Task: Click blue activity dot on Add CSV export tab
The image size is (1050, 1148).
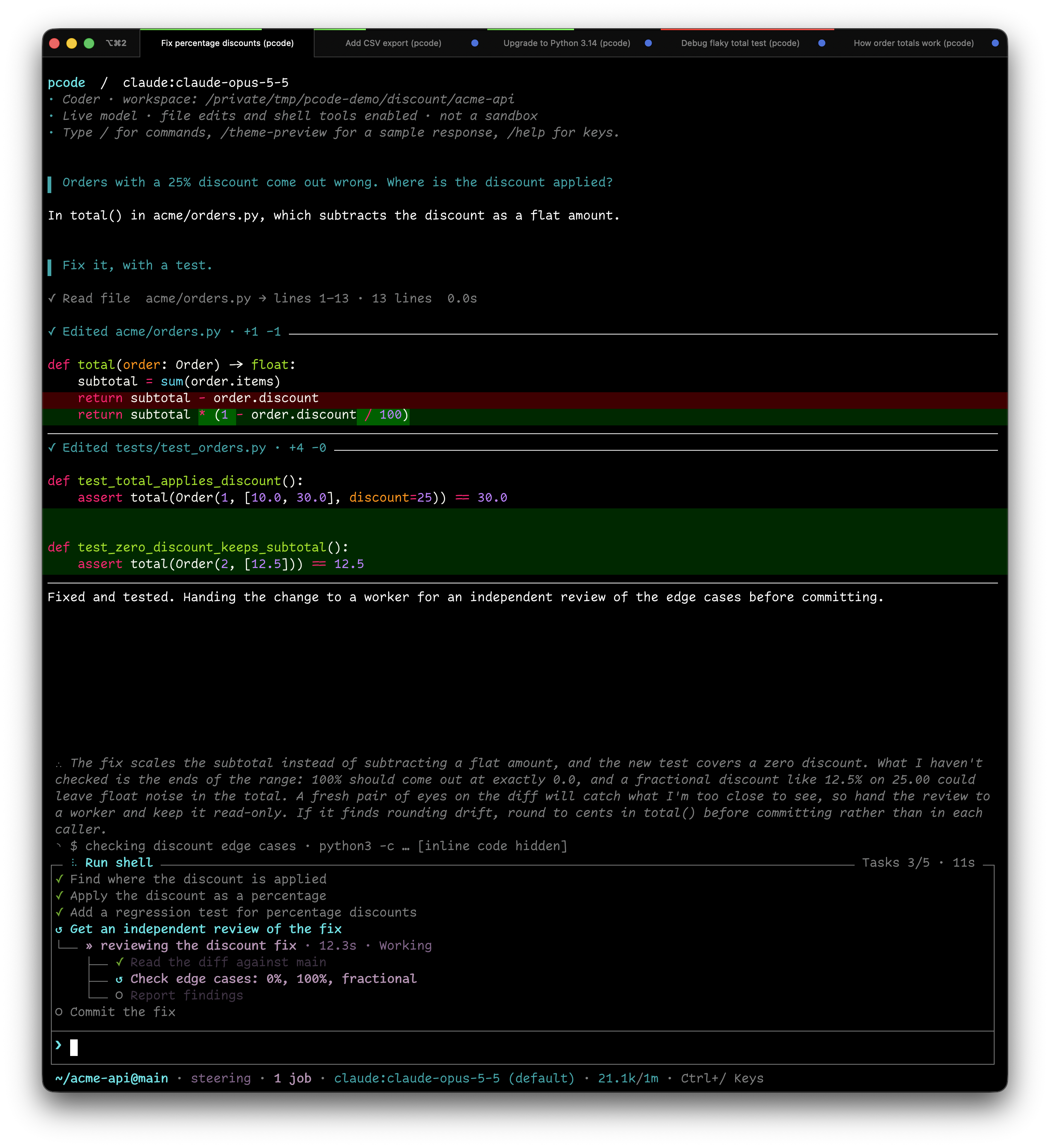Action: 474,43
